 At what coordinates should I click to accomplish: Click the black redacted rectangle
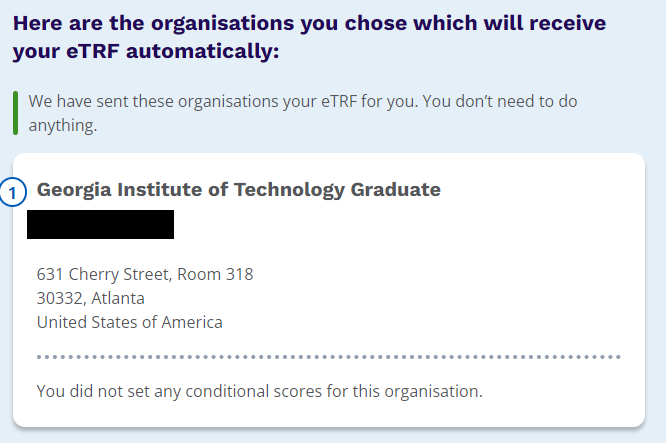(100, 224)
